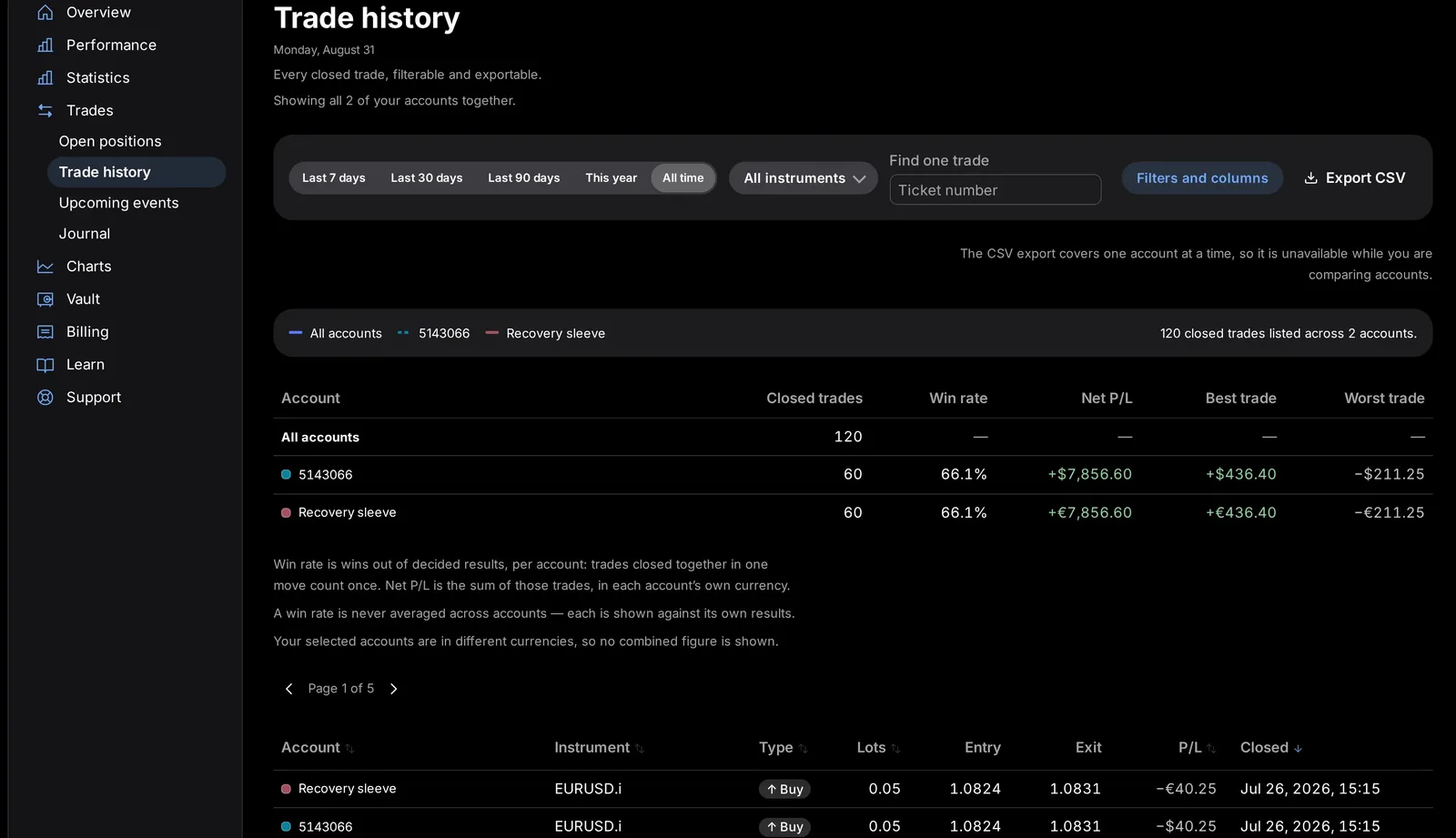Click Buy badge in 5143066 trade row
The image size is (1456, 838).
click(x=784, y=827)
